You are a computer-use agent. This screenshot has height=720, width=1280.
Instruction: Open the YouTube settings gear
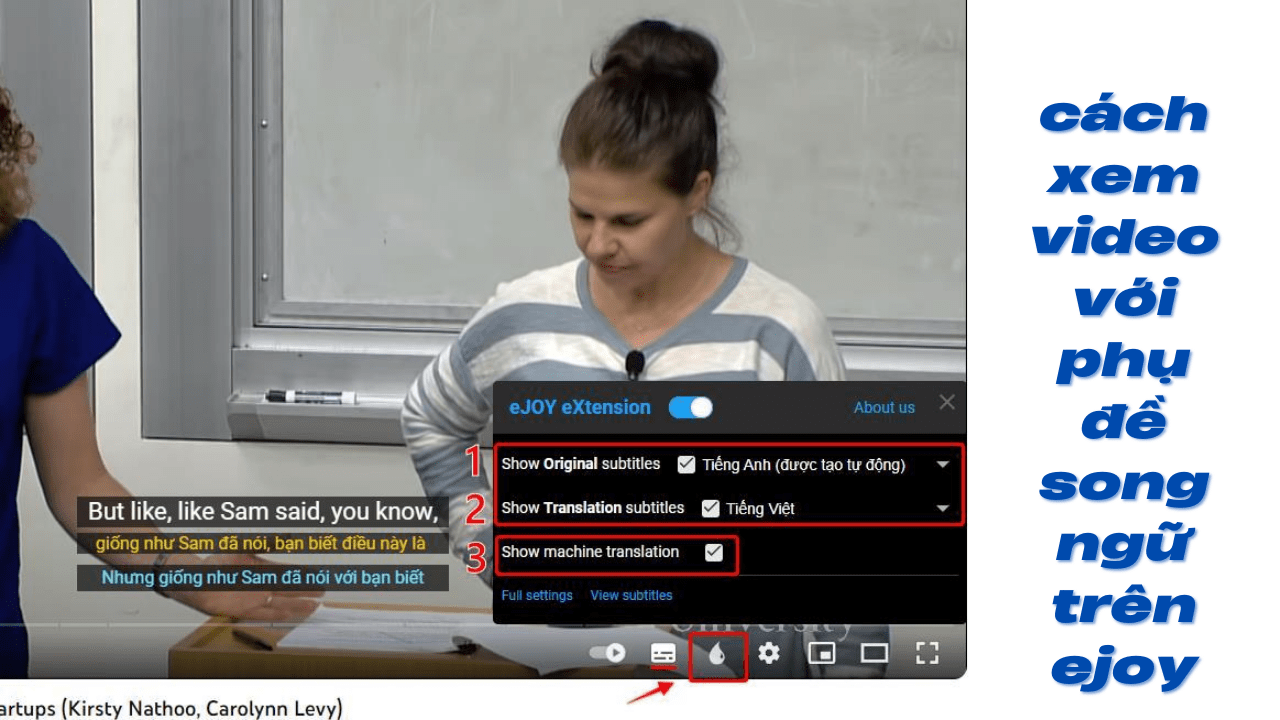(768, 654)
